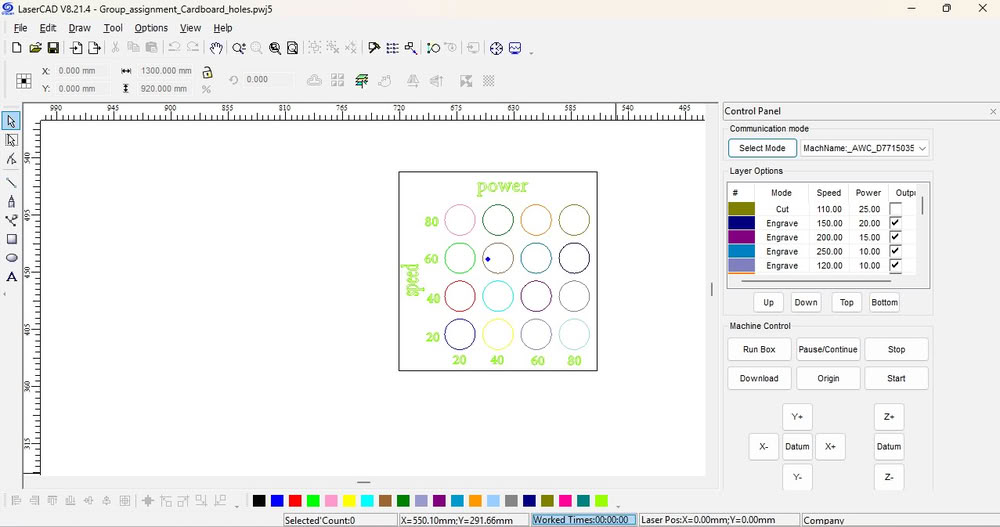This screenshot has width=1000, height=527.
Task: Open a file with the folder icon
Action: click(35, 48)
